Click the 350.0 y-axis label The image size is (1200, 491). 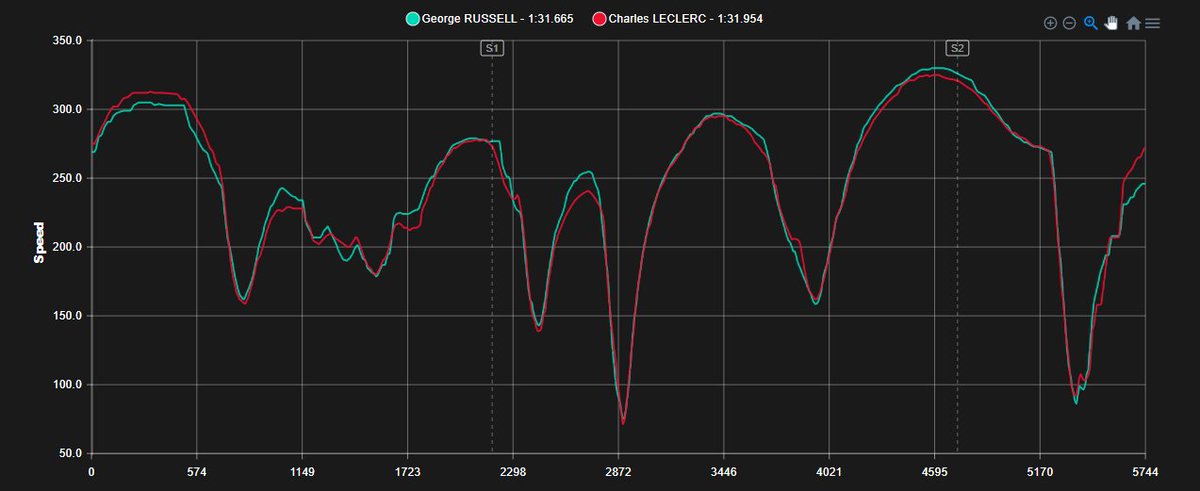point(65,41)
